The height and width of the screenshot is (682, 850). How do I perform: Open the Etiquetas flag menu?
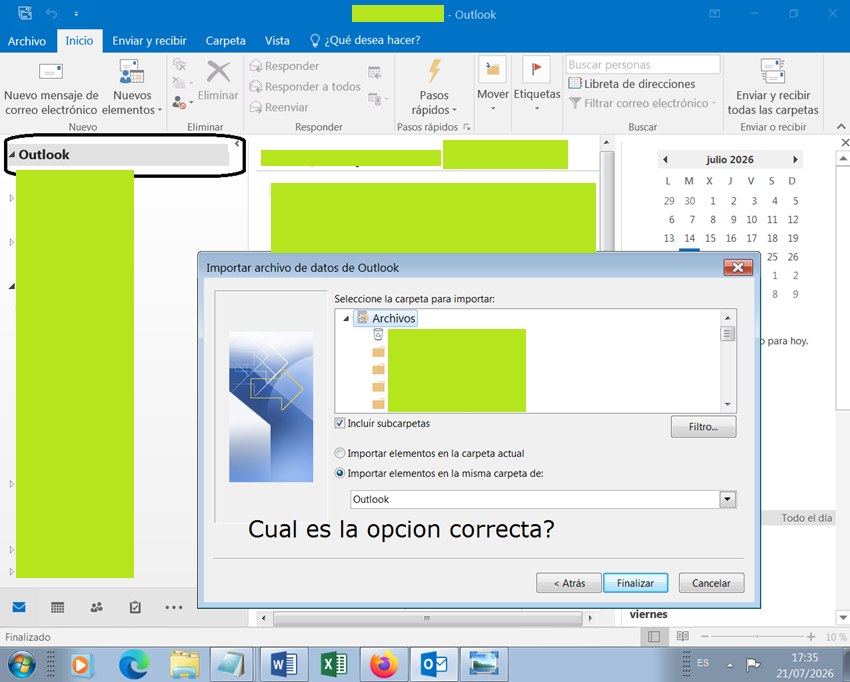(537, 84)
